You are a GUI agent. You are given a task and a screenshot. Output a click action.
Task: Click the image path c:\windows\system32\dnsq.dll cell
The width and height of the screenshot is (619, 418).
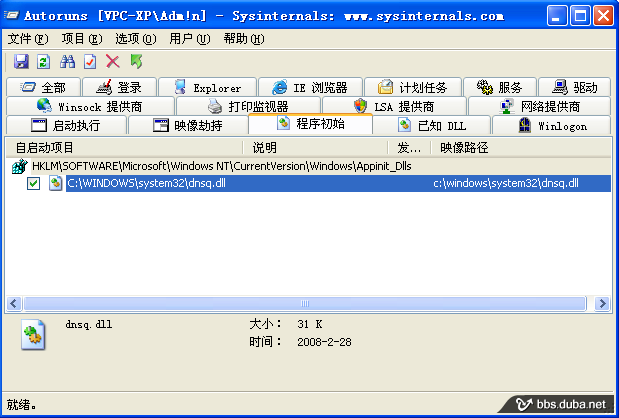506,183
